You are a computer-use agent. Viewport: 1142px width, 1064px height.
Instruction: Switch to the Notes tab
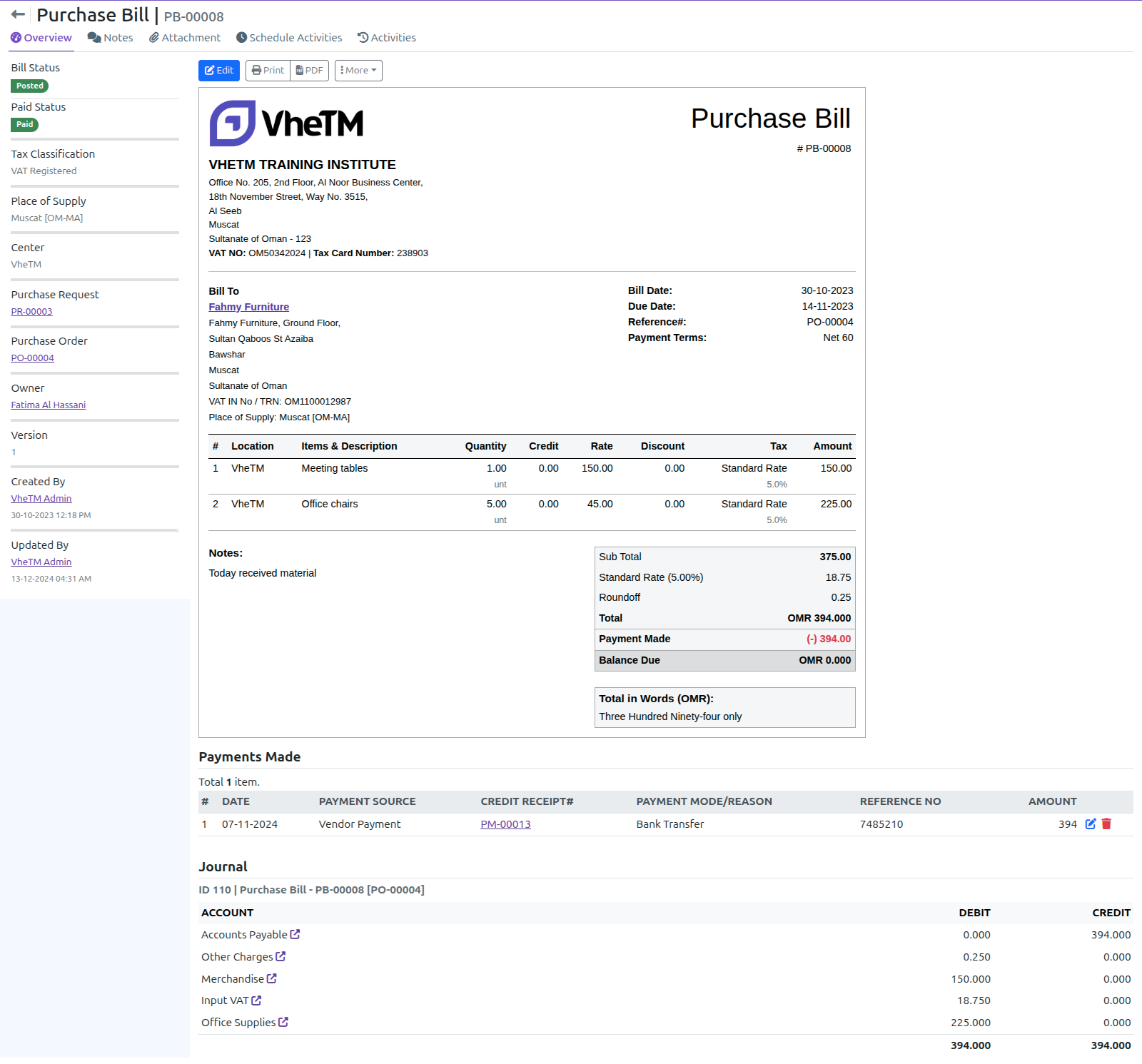pyautogui.click(x=110, y=38)
